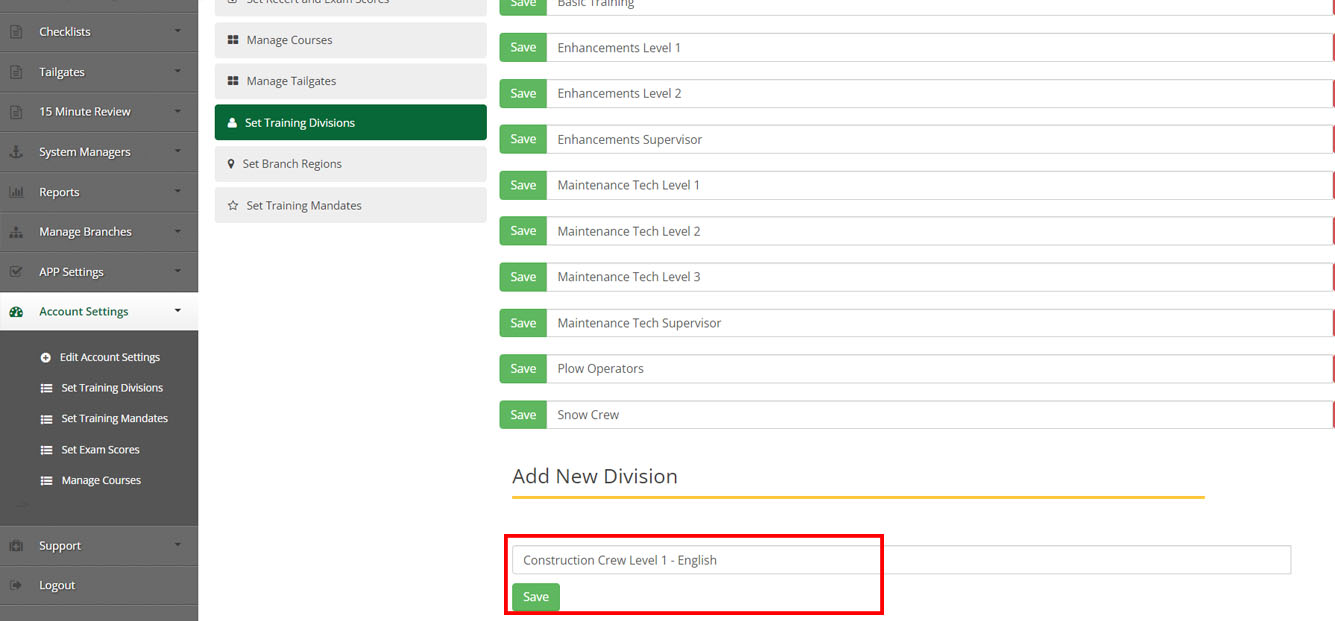Click star icon beside Set Training Mandates panel item
Image resolution: width=1335 pixels, height=621 pixels.
[x=233, y=206]
